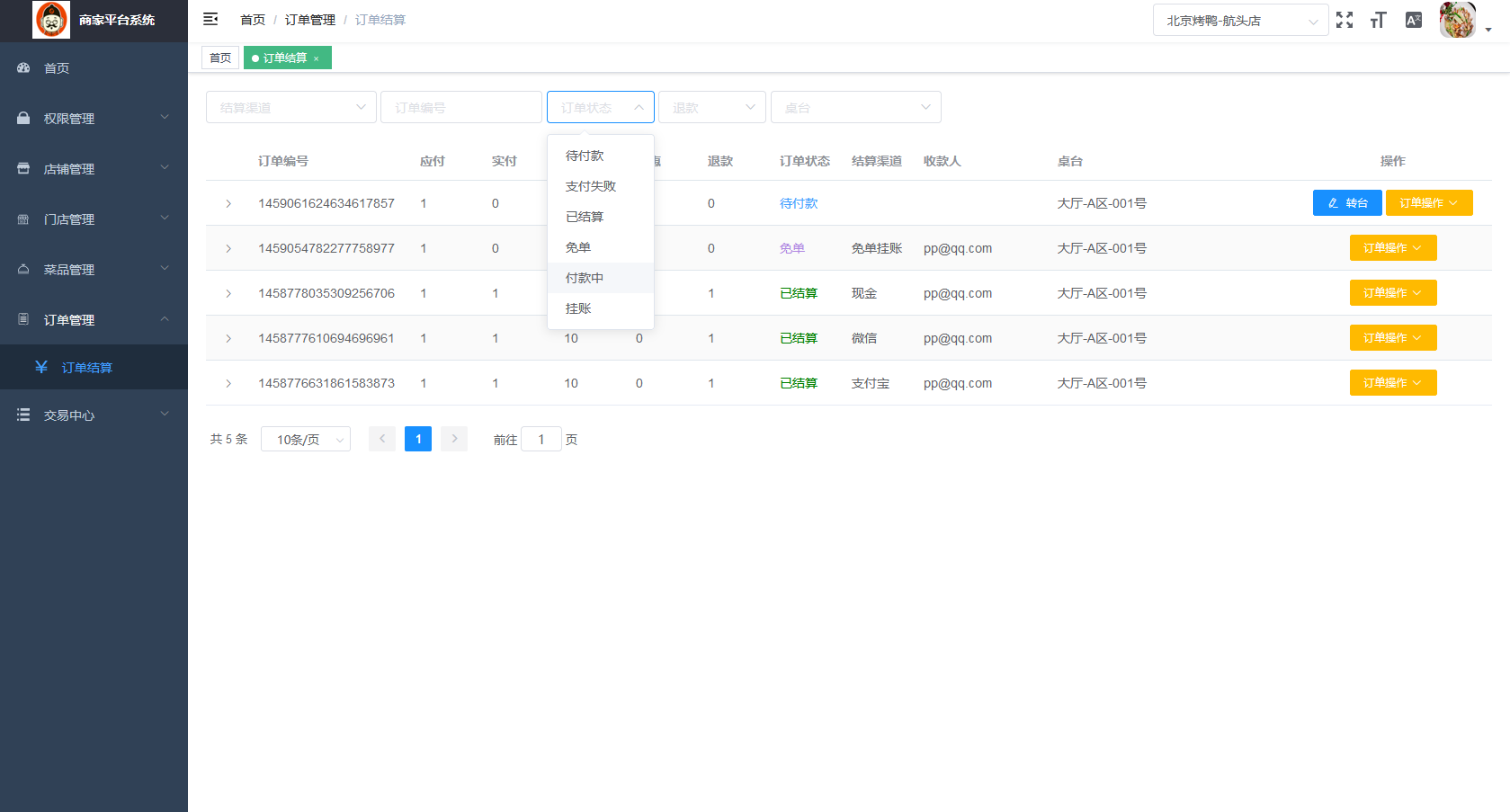The height and width of the screenshot is (812, 1510).
Task: Expand 门店管理 sidebar menu
Action: coord(94,219)
